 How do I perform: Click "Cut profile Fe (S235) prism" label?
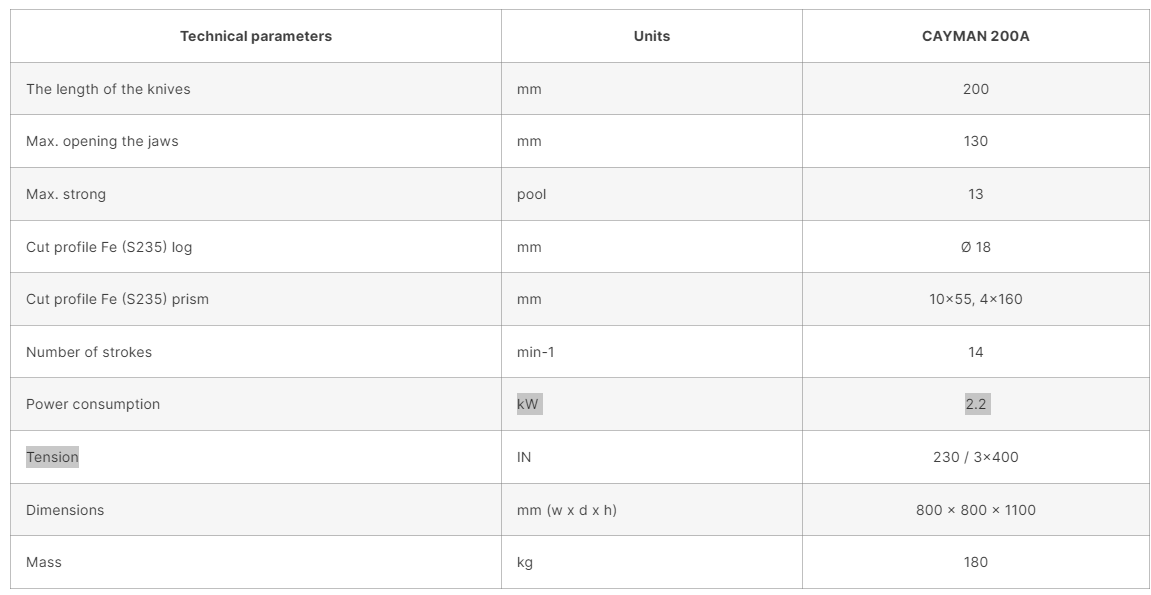(x=117, y=299)
